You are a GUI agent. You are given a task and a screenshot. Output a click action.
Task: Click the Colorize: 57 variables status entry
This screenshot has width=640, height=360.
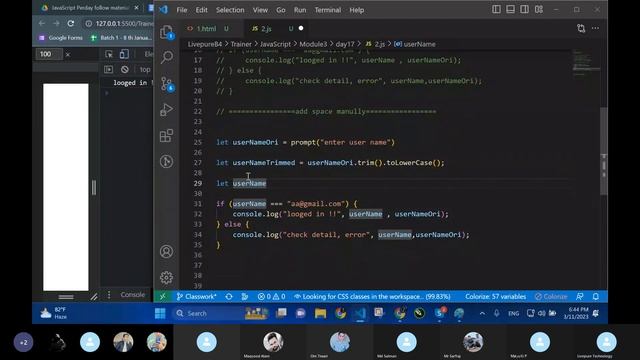[495, 297]
